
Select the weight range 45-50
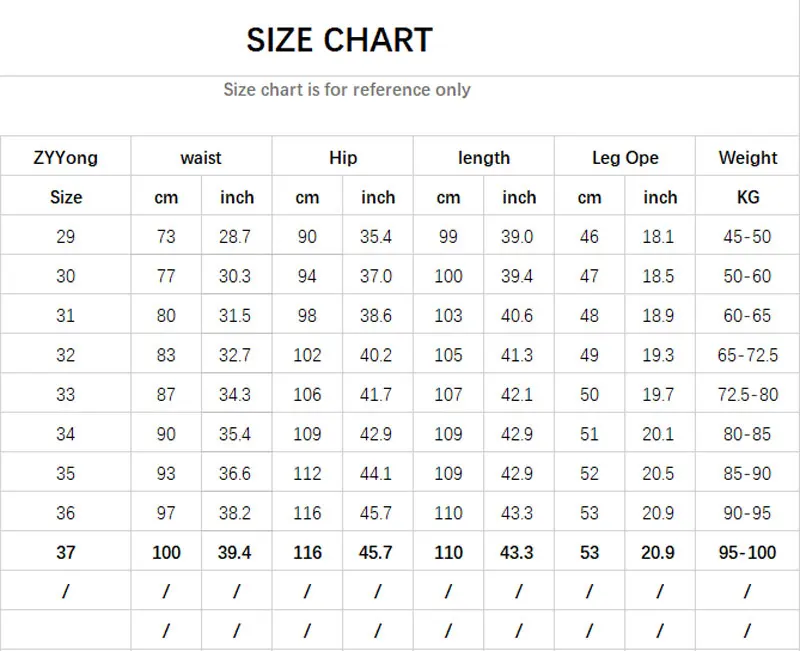coord(747,237)
